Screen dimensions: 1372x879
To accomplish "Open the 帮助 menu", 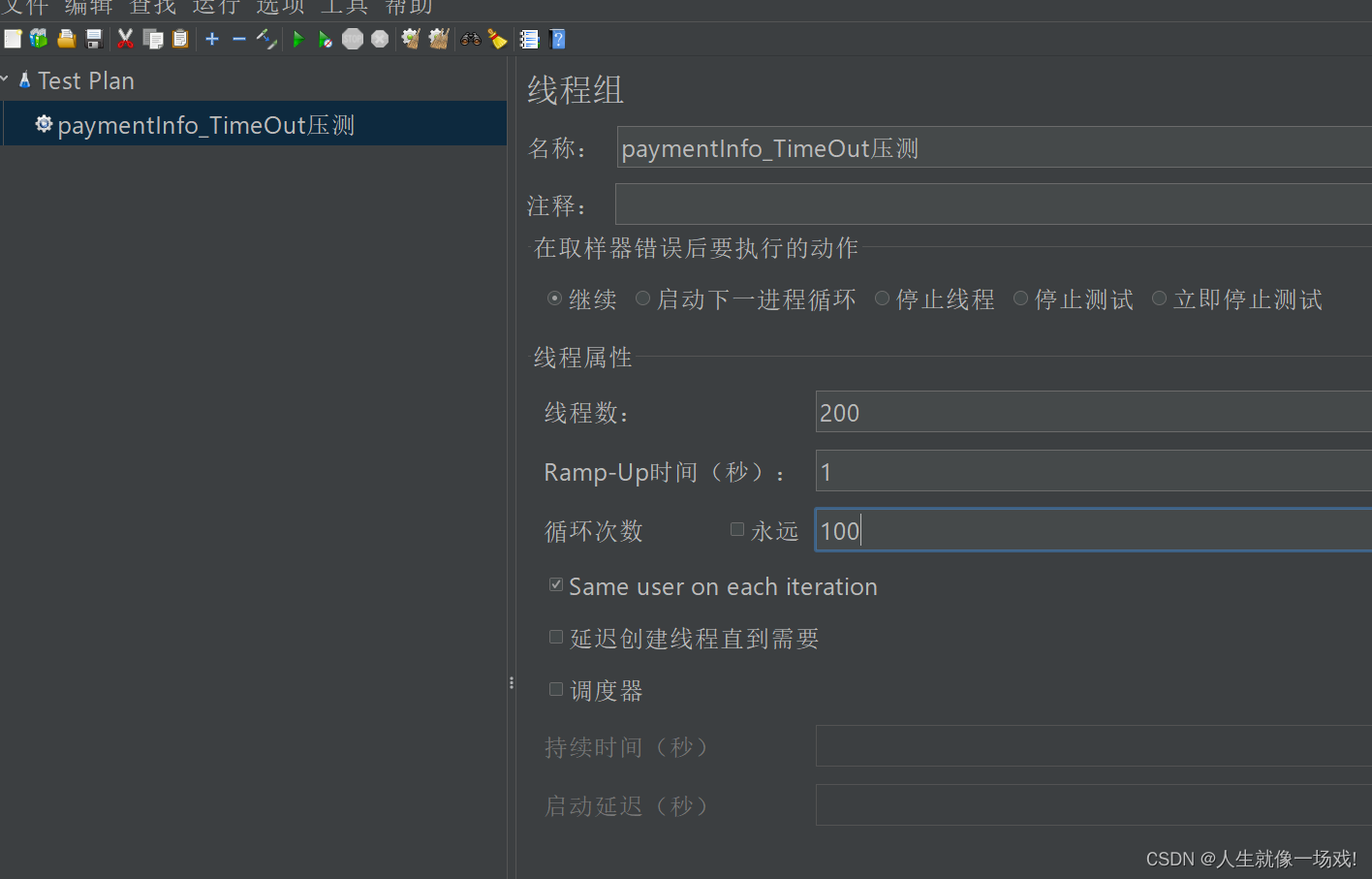I will [x=409, y=7].
